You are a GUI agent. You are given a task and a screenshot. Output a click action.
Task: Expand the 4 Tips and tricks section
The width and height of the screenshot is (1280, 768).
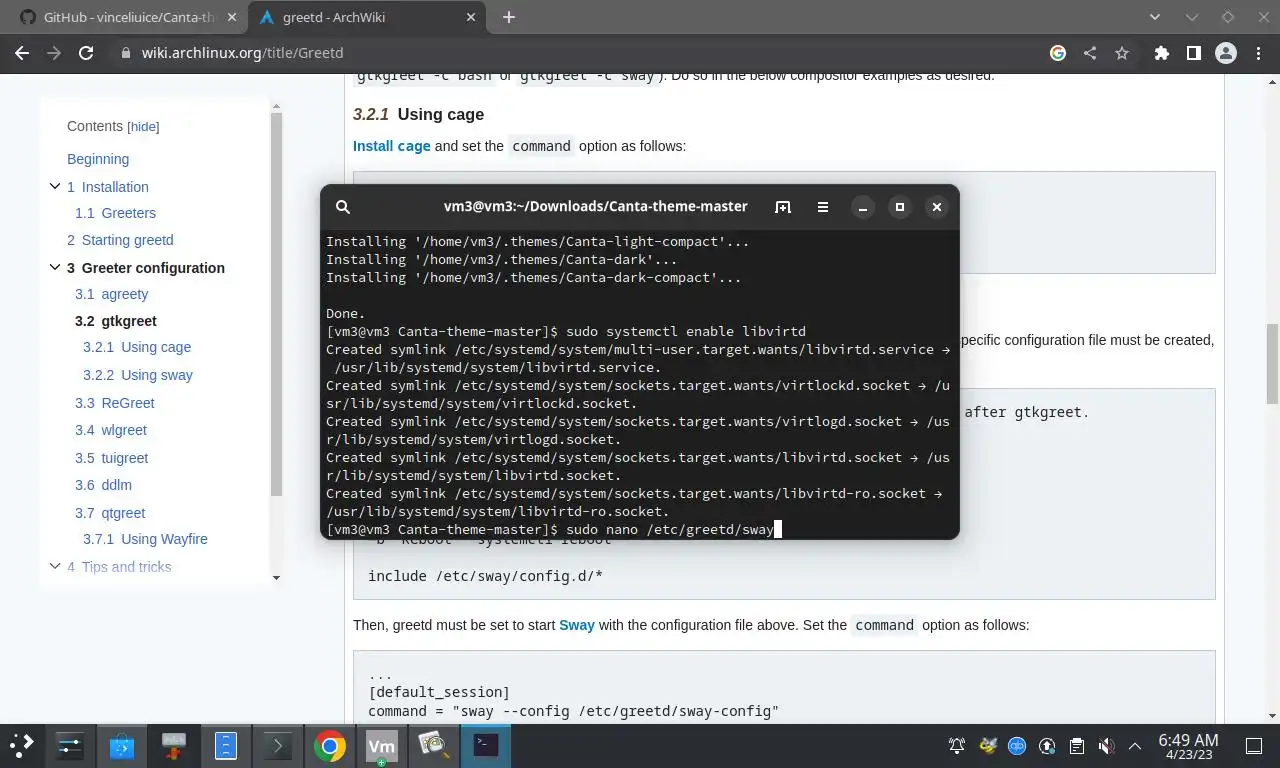(55, 566)
